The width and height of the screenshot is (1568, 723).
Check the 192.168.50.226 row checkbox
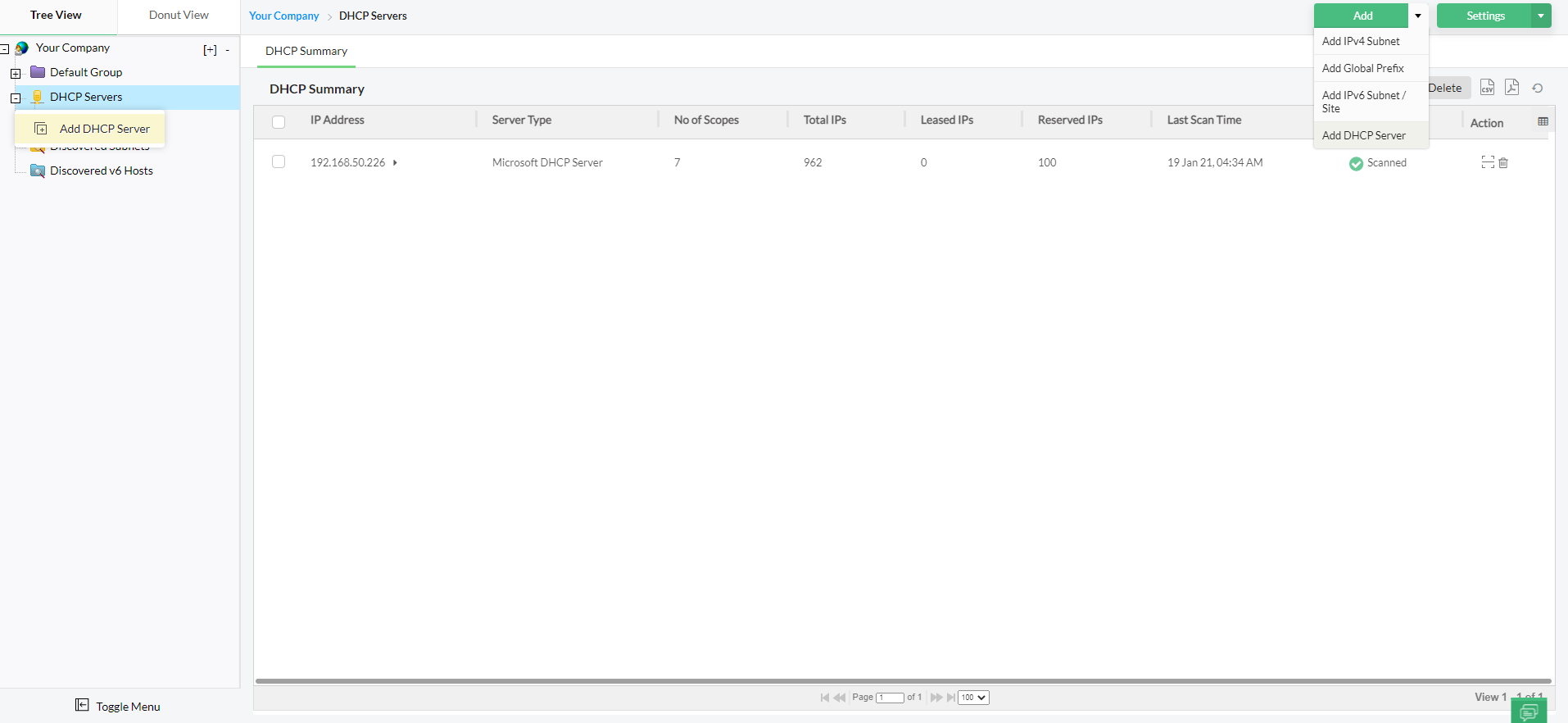pyautogui.click(x=279, y=161)
